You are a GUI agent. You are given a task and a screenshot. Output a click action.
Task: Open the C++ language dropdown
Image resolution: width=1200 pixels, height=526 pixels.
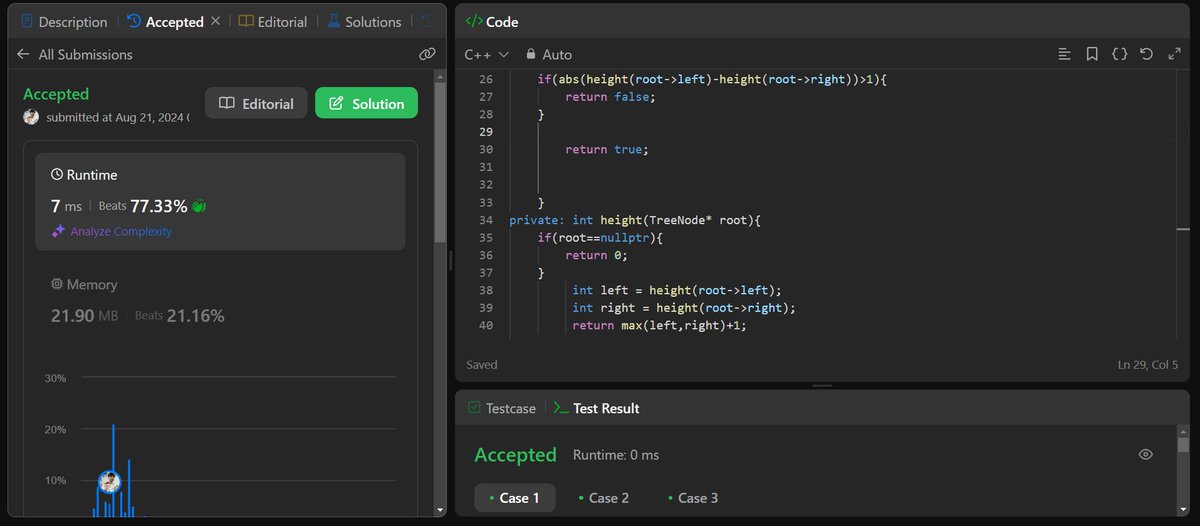(487, 54)
